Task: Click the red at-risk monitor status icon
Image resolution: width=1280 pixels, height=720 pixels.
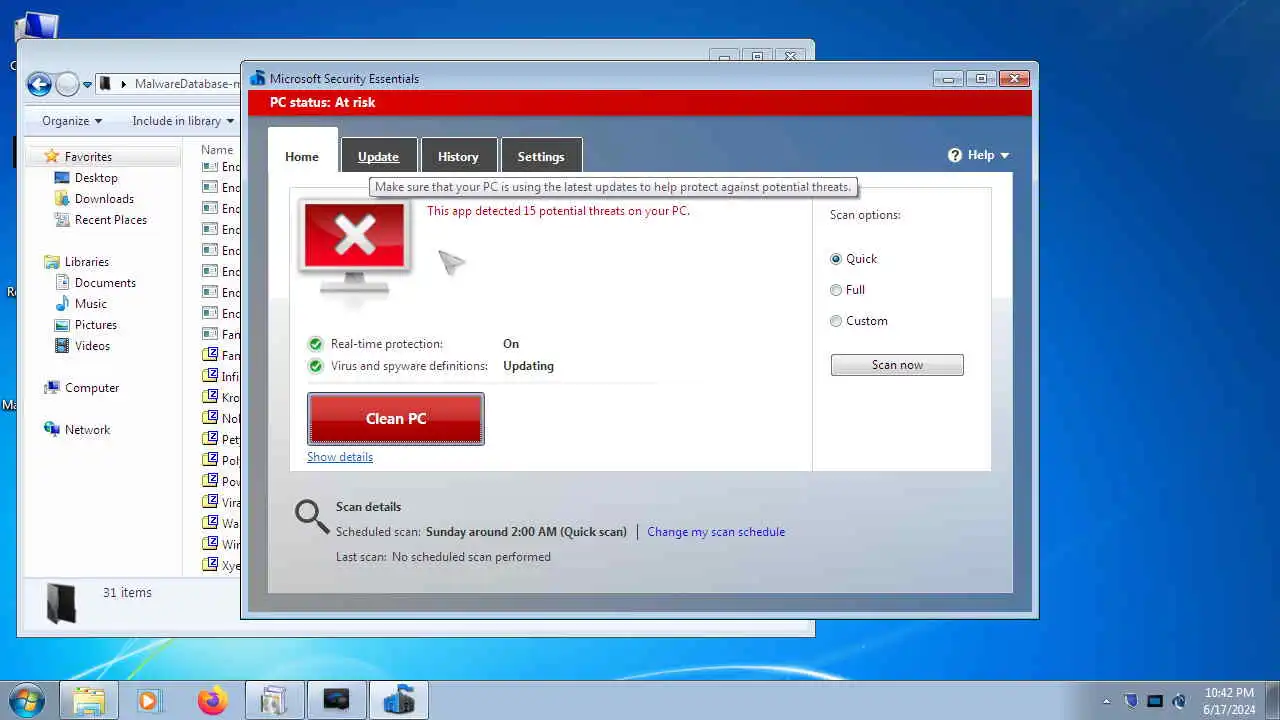Action: click(355, 246)
